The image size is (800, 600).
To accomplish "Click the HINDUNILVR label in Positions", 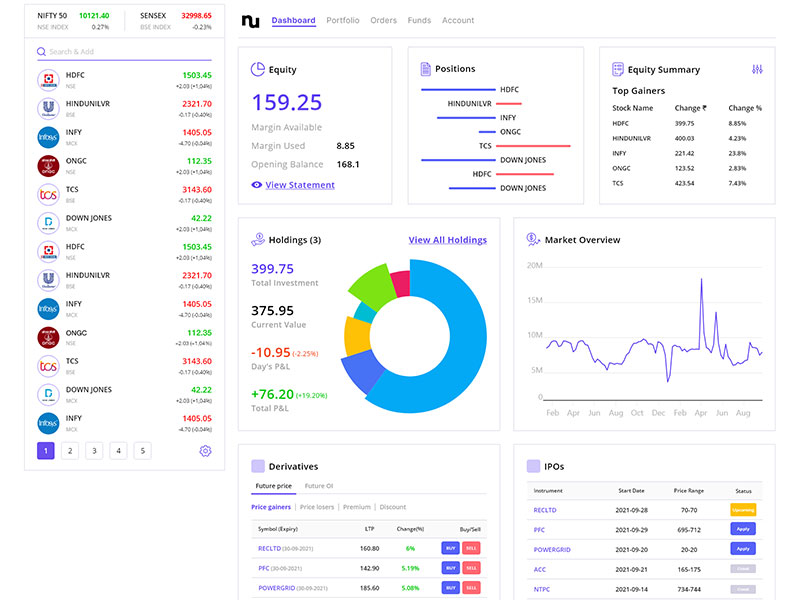I will click(469, 104).
